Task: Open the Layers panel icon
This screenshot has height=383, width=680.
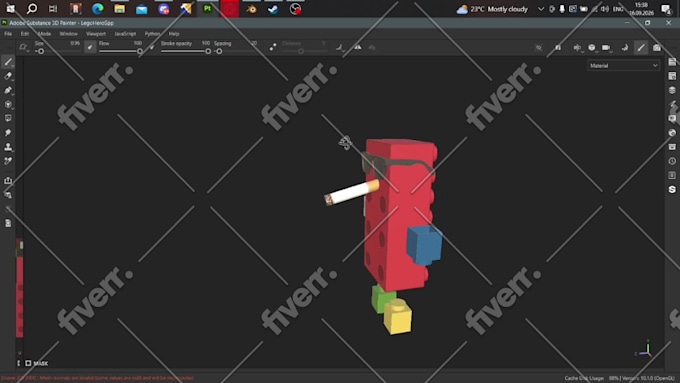Action: 672,90
